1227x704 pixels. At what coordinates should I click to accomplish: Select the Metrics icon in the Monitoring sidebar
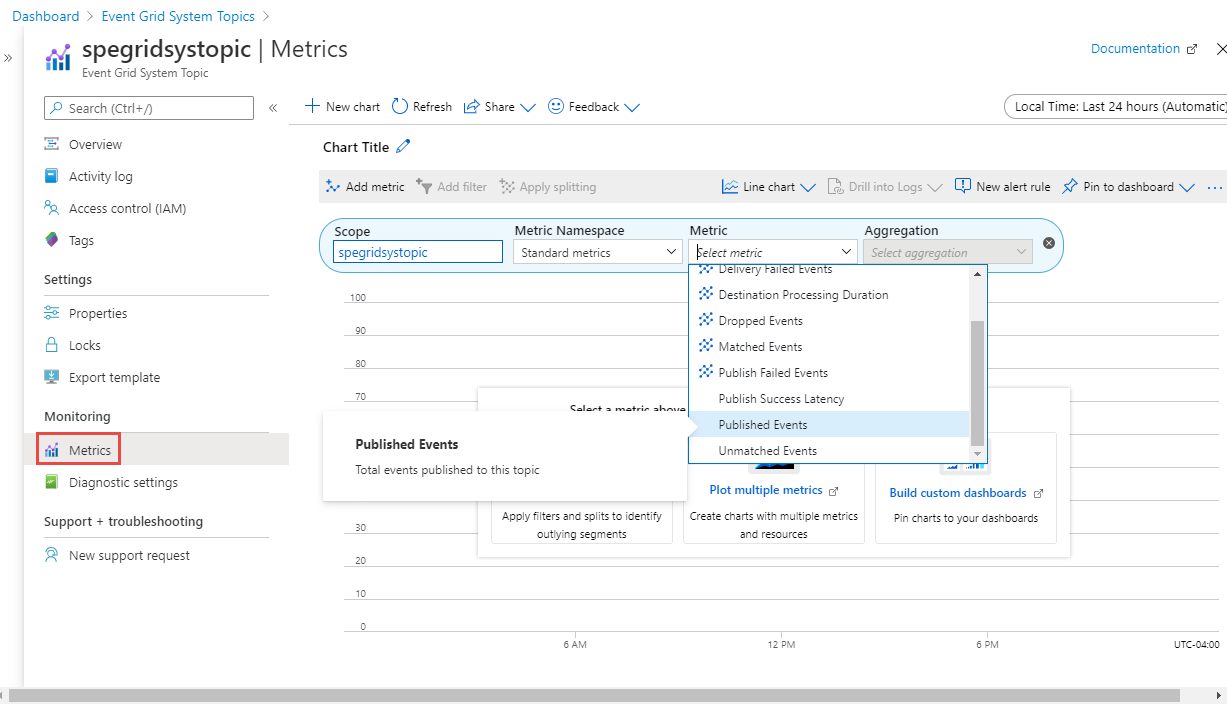54,449
